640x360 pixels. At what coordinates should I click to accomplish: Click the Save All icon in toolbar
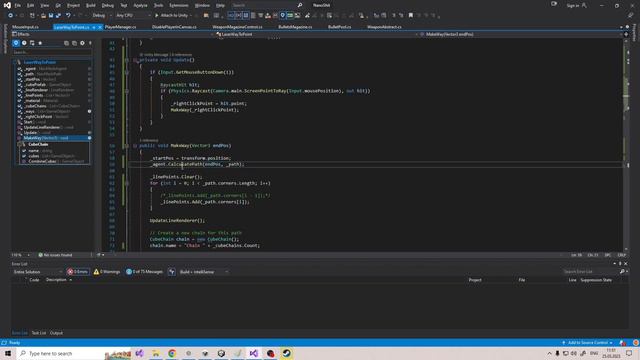click(58, 16)
